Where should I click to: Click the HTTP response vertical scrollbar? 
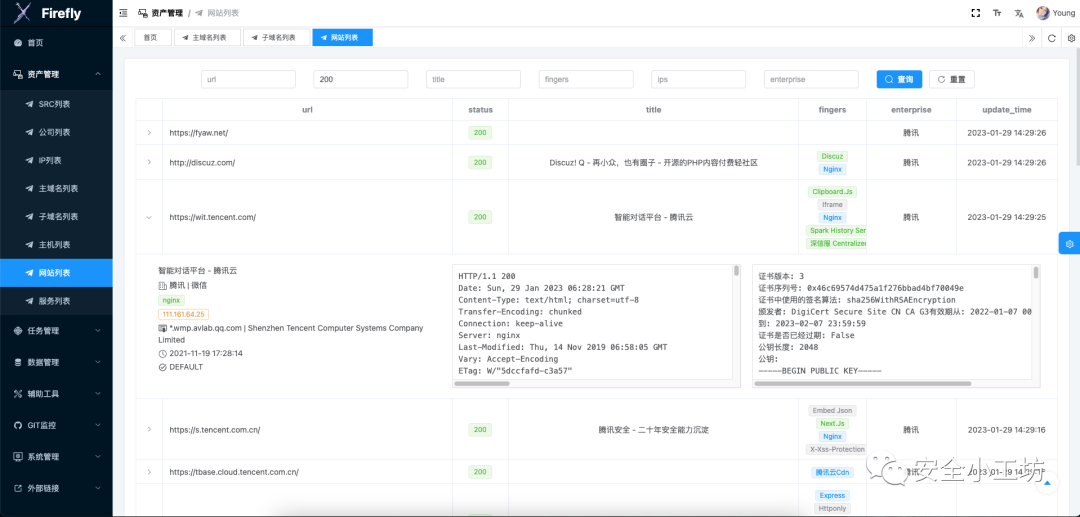click(736, 271)
